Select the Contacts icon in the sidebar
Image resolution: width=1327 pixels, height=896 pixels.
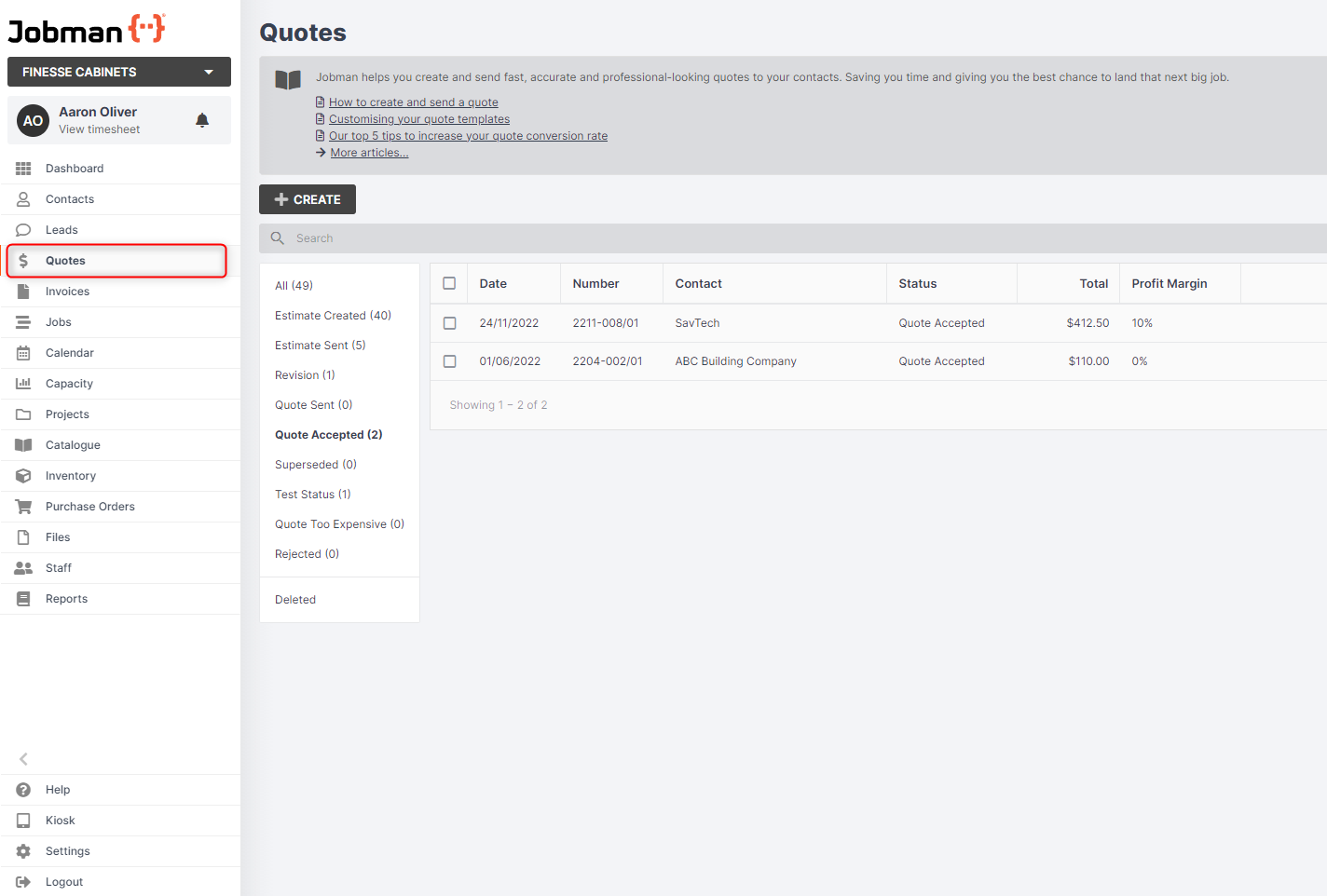22,198
